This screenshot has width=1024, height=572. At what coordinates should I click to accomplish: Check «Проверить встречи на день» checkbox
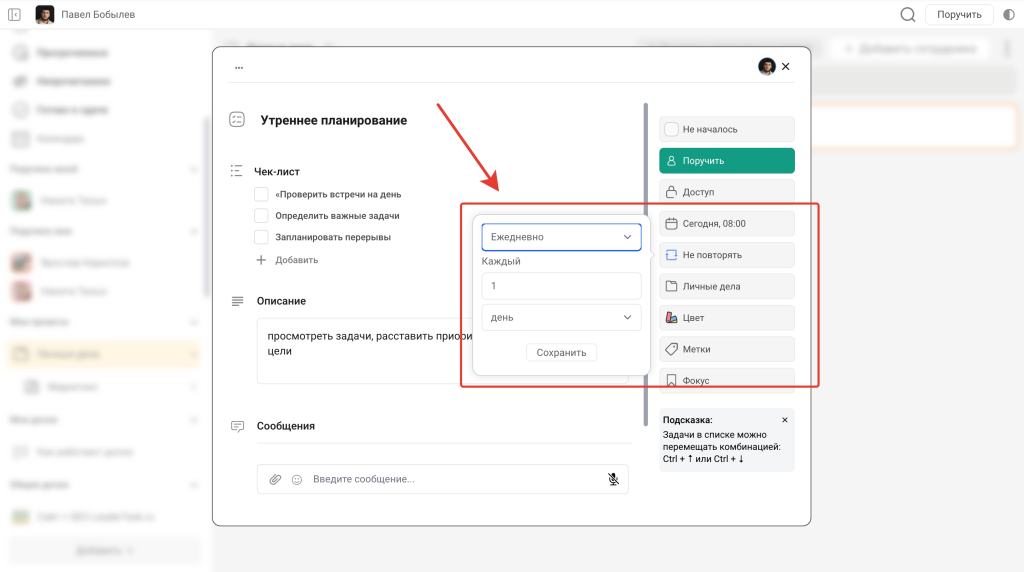[x=261, y=194]
